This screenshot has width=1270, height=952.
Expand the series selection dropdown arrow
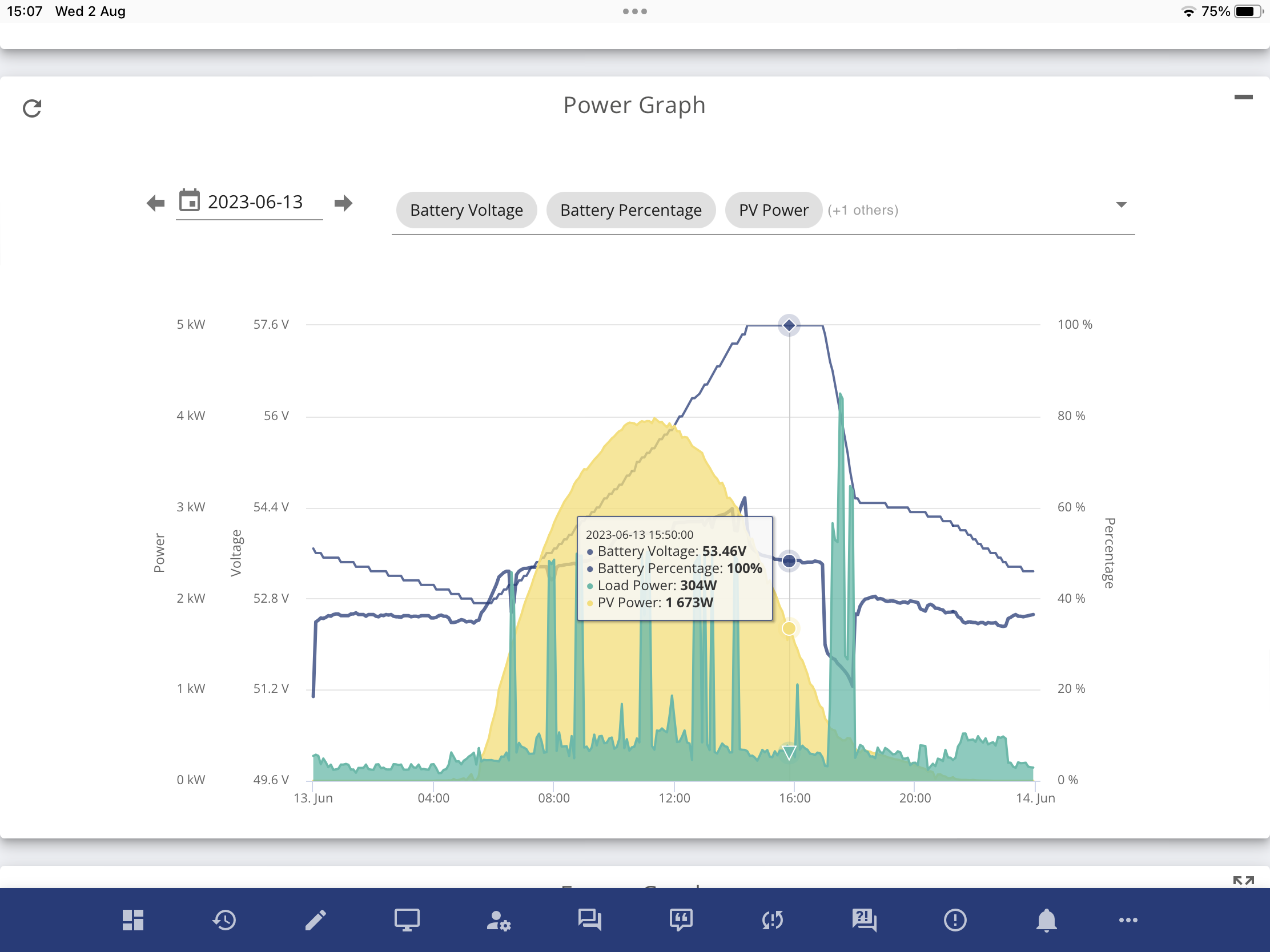click(x=1121, y=205)
